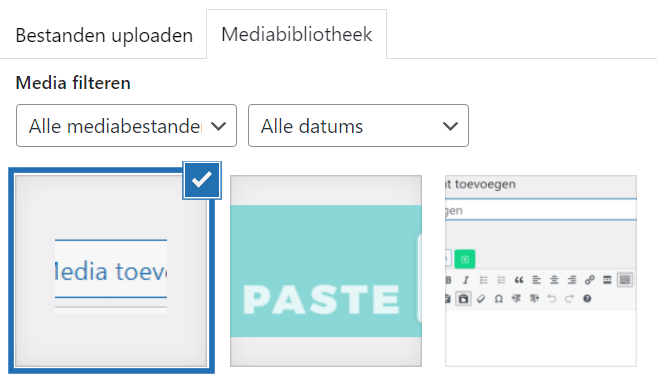Image resolution: width=657 pixels, height=381 pixels.
Task: Click the blockquote icon in the thumbnail
Action: (x=519, y=280)
